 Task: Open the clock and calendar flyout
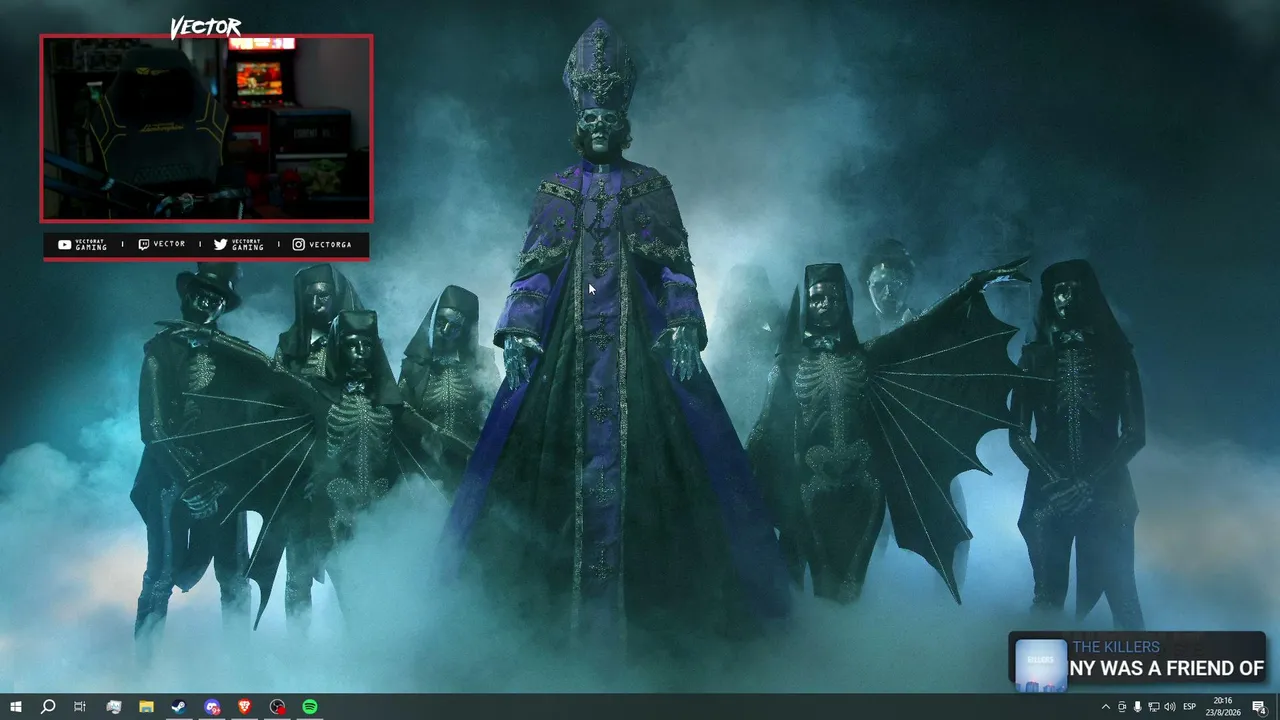[x=1222, y=707]
